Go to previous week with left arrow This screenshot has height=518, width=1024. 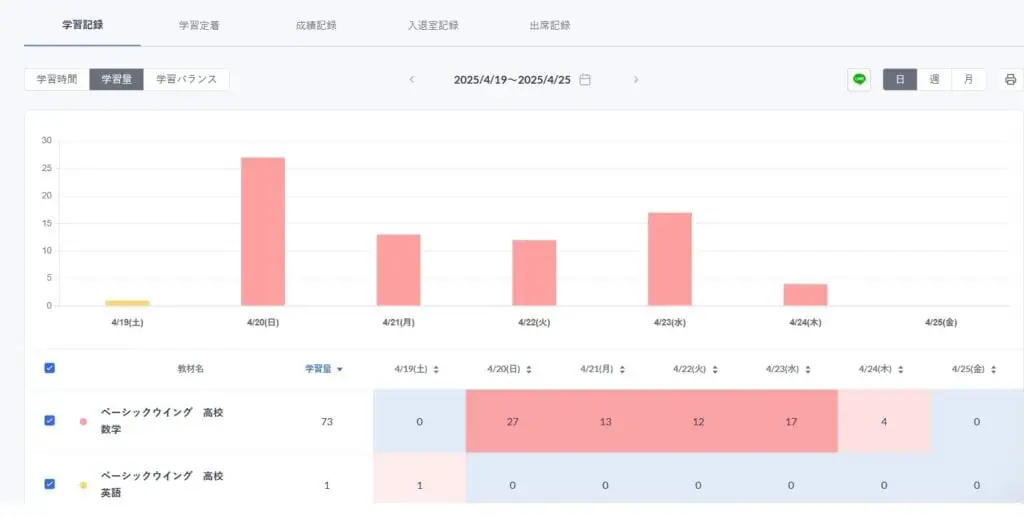(412, 80)
